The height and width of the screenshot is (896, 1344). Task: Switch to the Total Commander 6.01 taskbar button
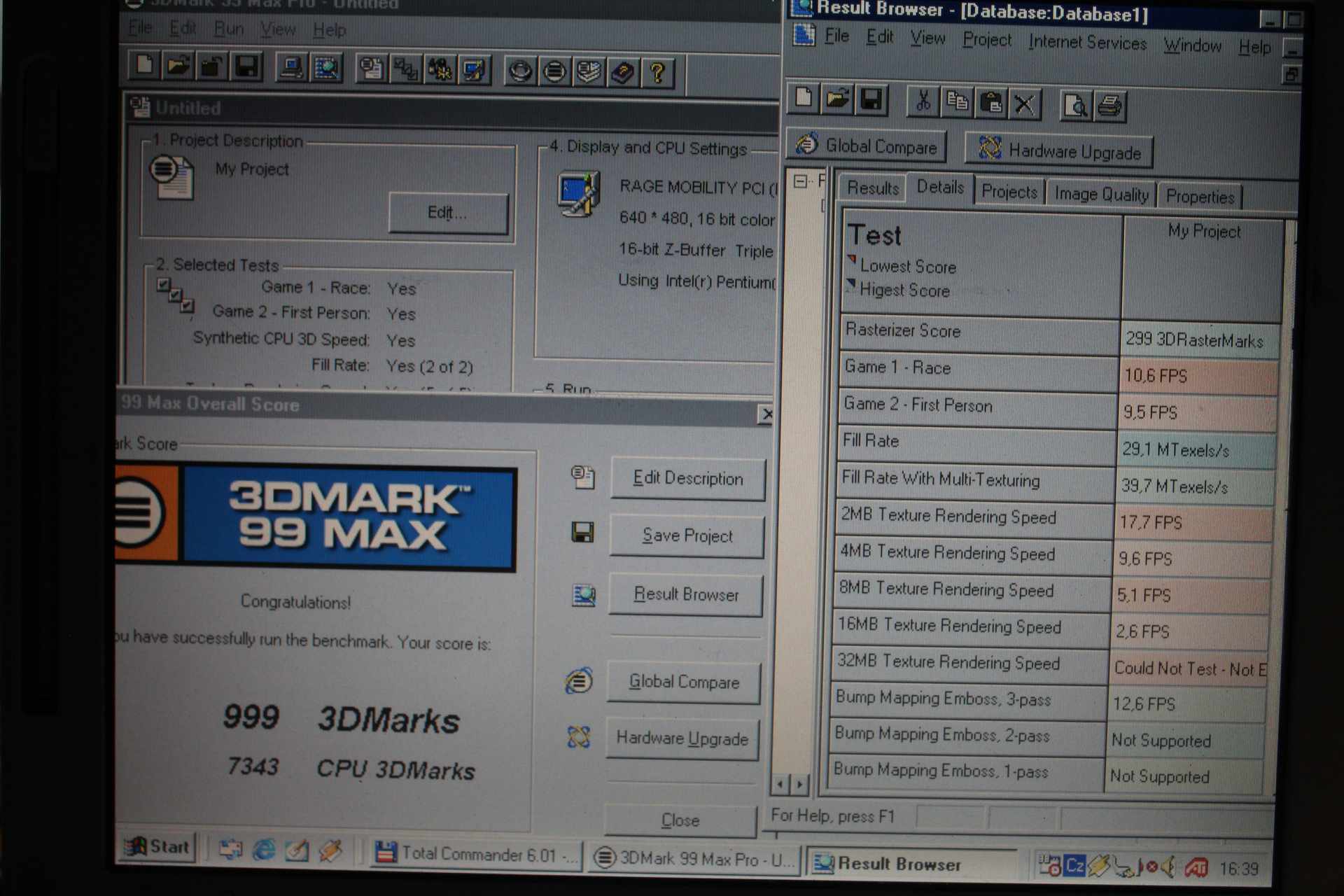click(x=477, y=854)
